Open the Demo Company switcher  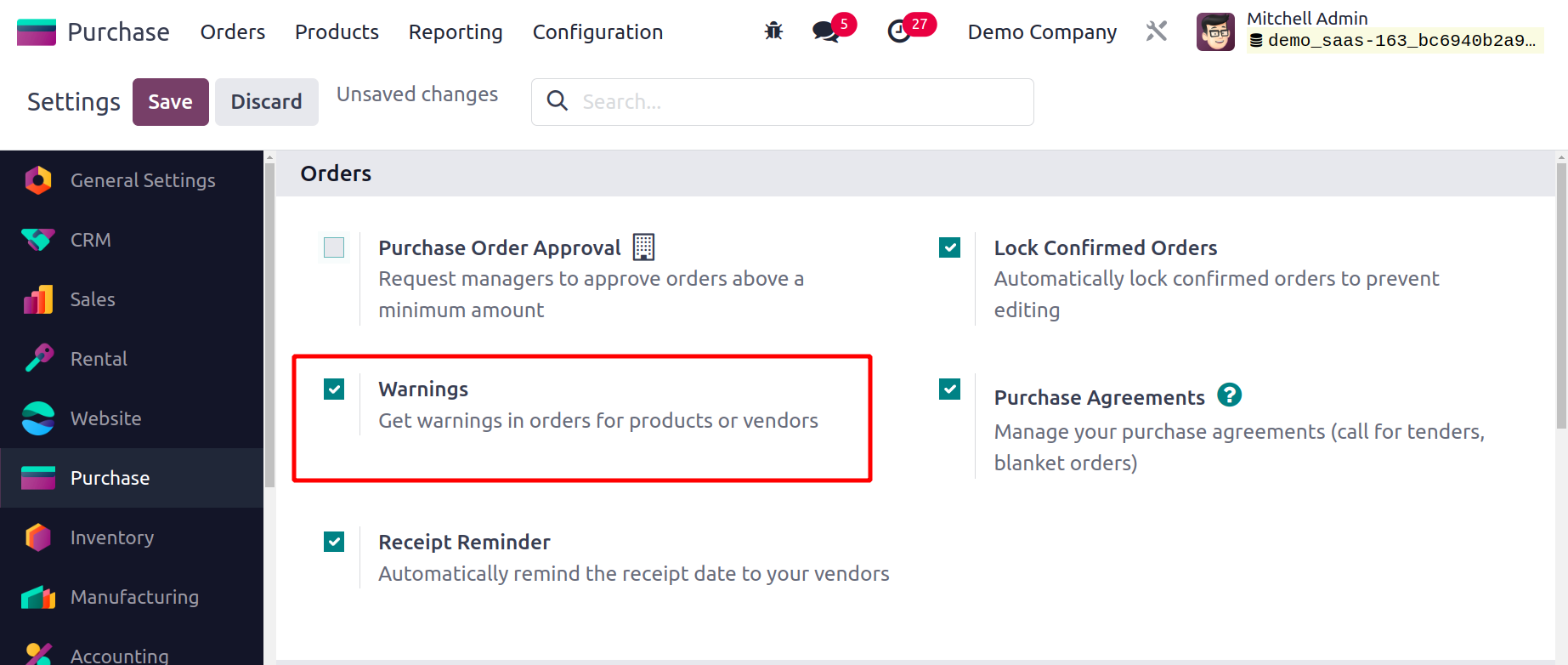coord(1042,32)
